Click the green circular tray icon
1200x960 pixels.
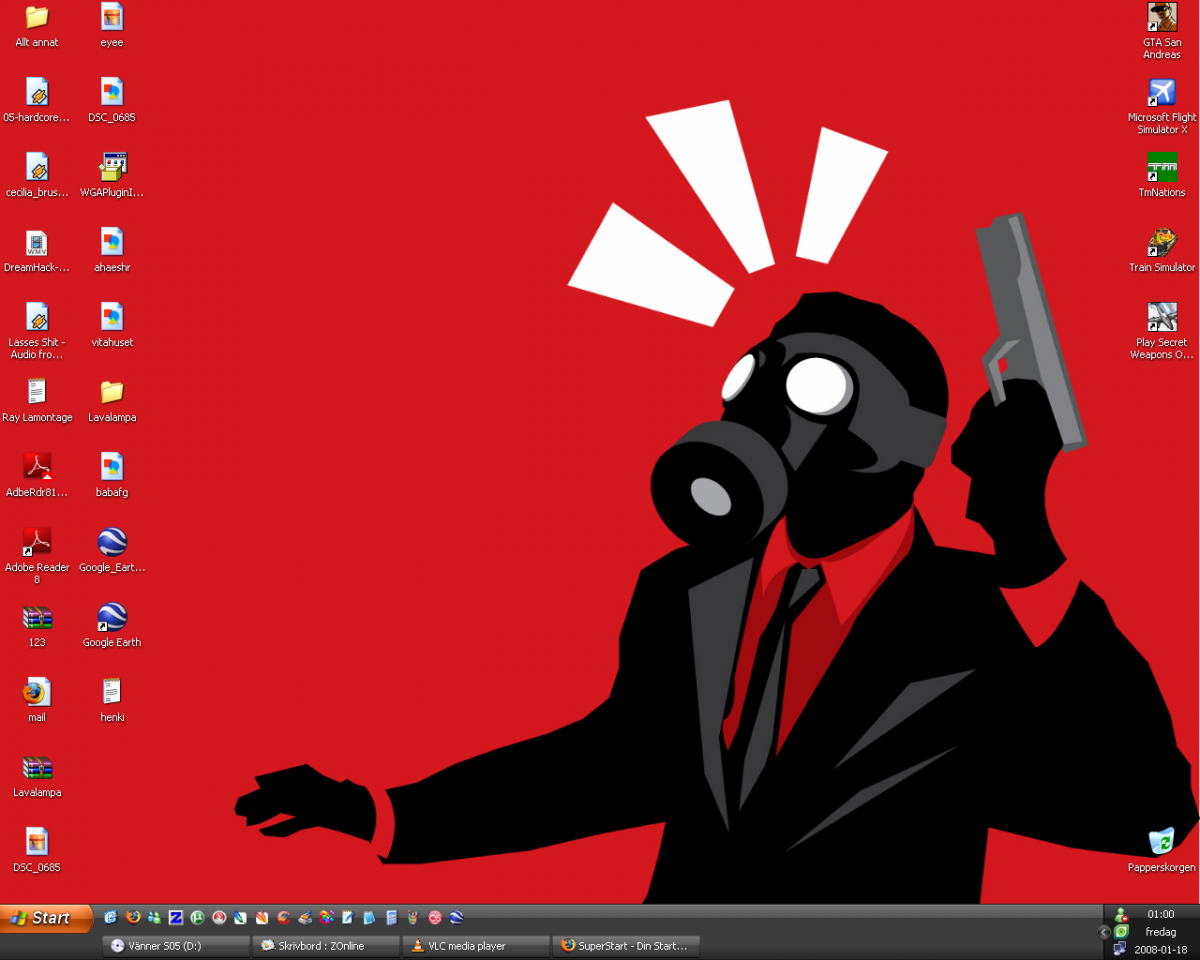1121,931
